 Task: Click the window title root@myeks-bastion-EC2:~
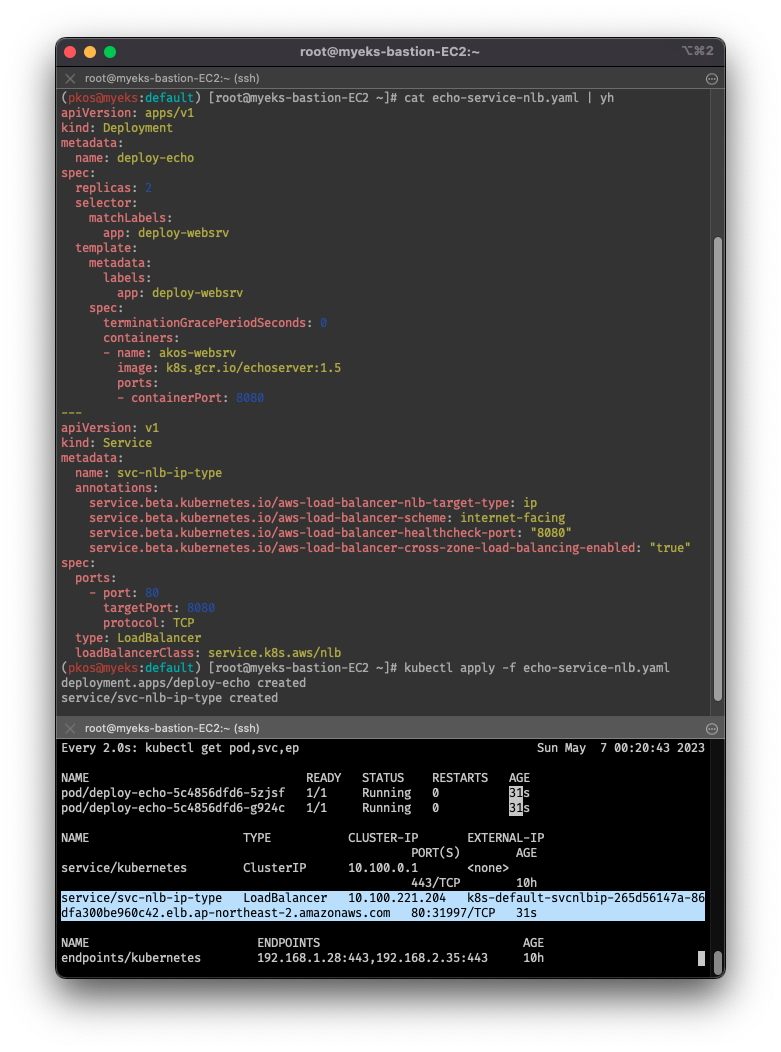(x=390, y=52)
